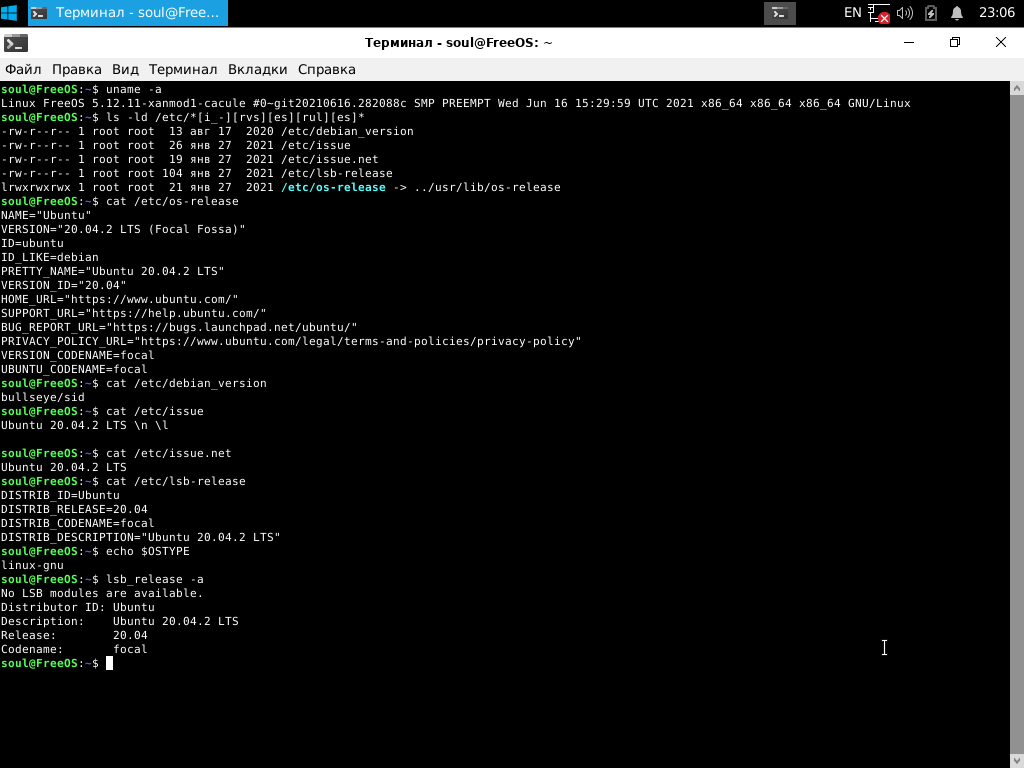Open the Файл menu
Image resolution: width=1024 pixels, height=768 pixels.
23,69
